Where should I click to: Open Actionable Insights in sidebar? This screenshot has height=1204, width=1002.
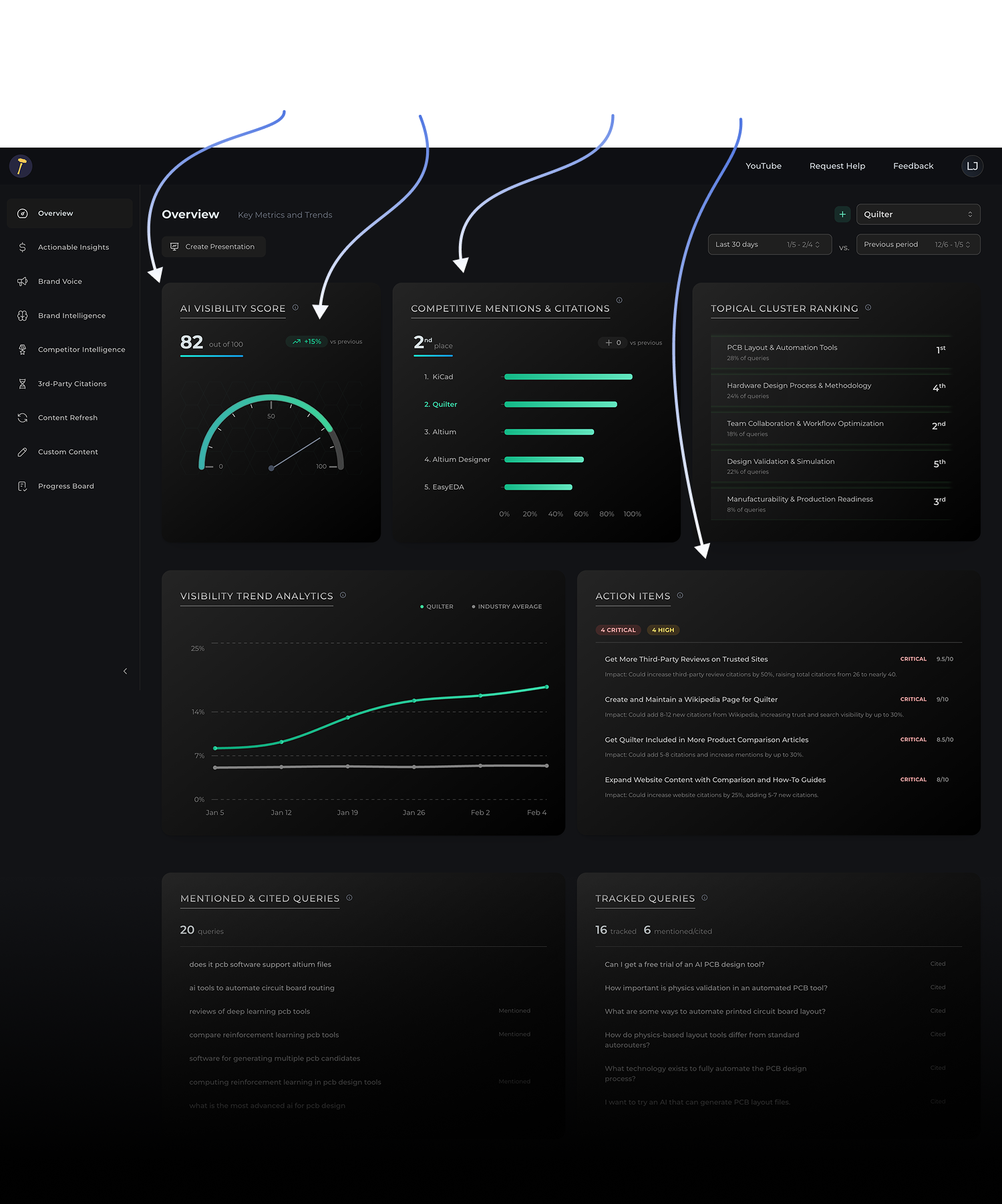73,247
